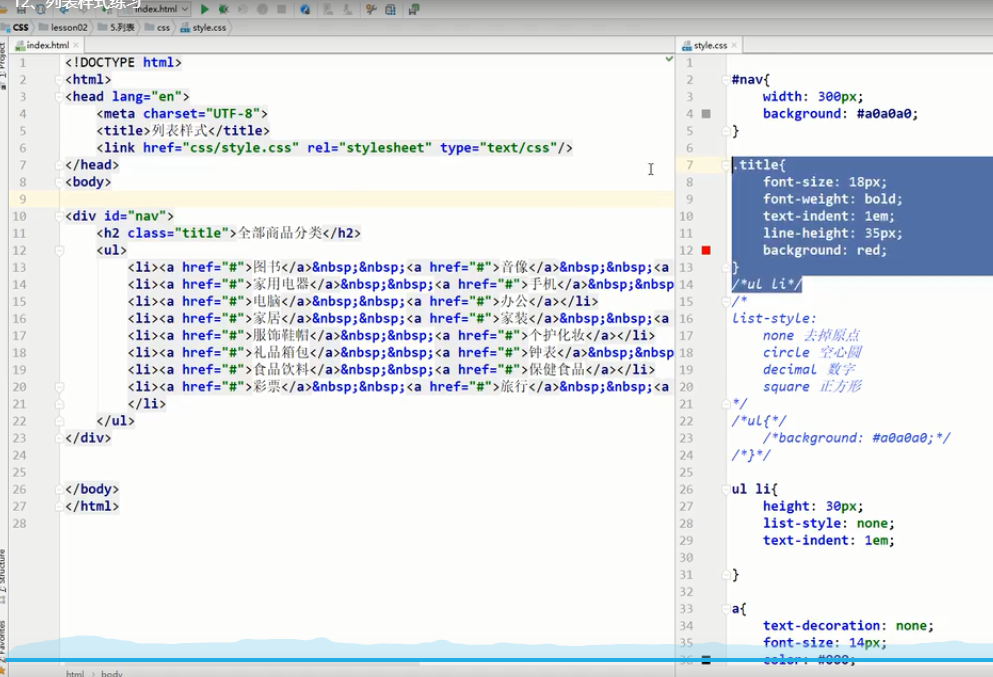Close the style.css editor tab

click(735, 46)
